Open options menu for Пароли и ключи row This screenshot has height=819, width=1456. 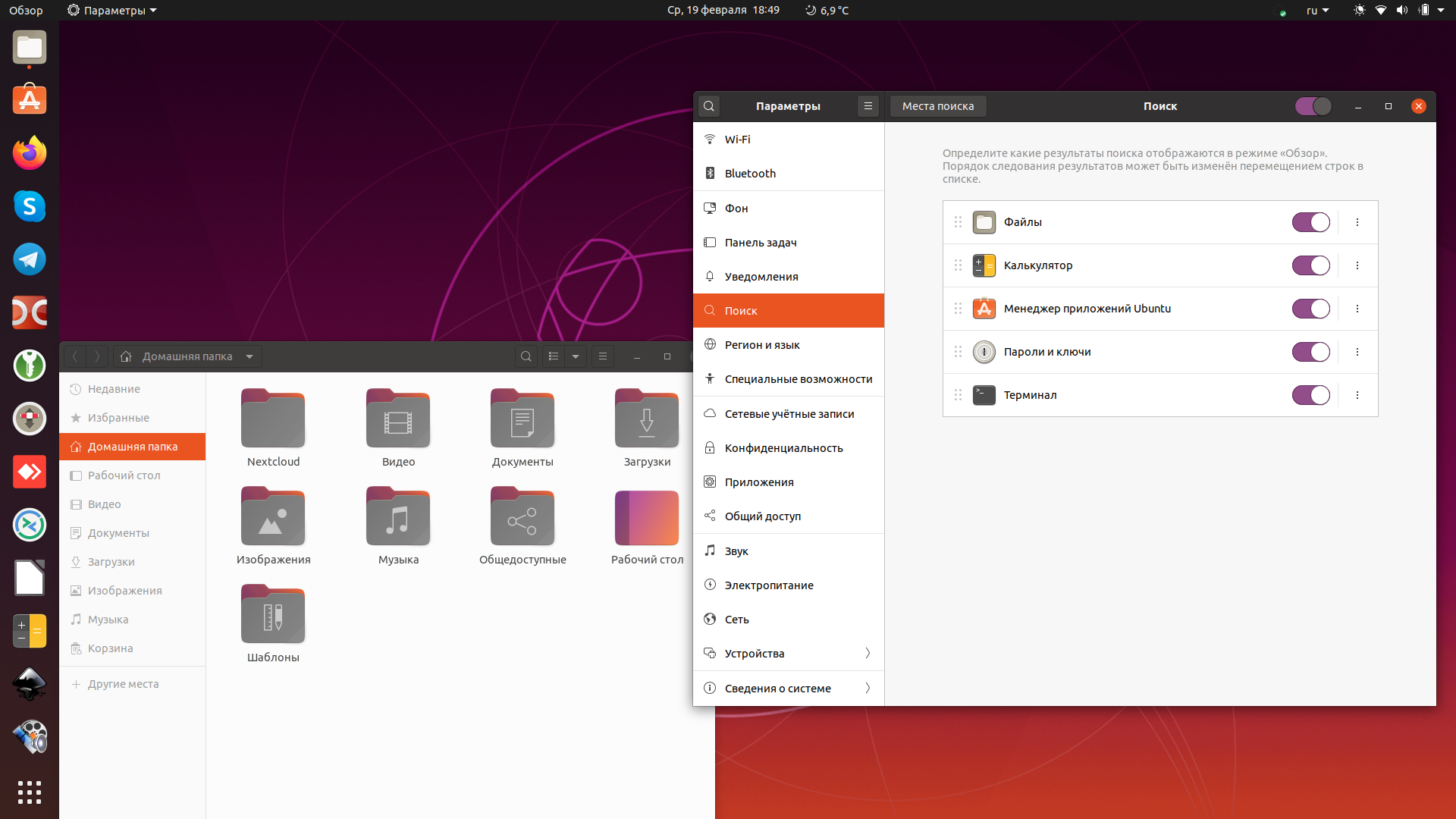[x=1357, y=352]
